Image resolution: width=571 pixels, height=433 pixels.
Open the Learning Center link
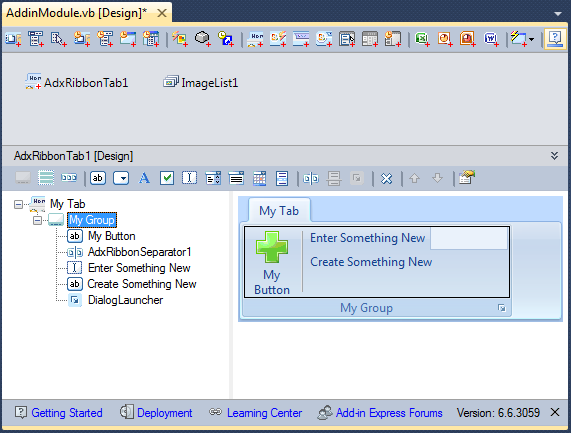(x=264, y=413)
